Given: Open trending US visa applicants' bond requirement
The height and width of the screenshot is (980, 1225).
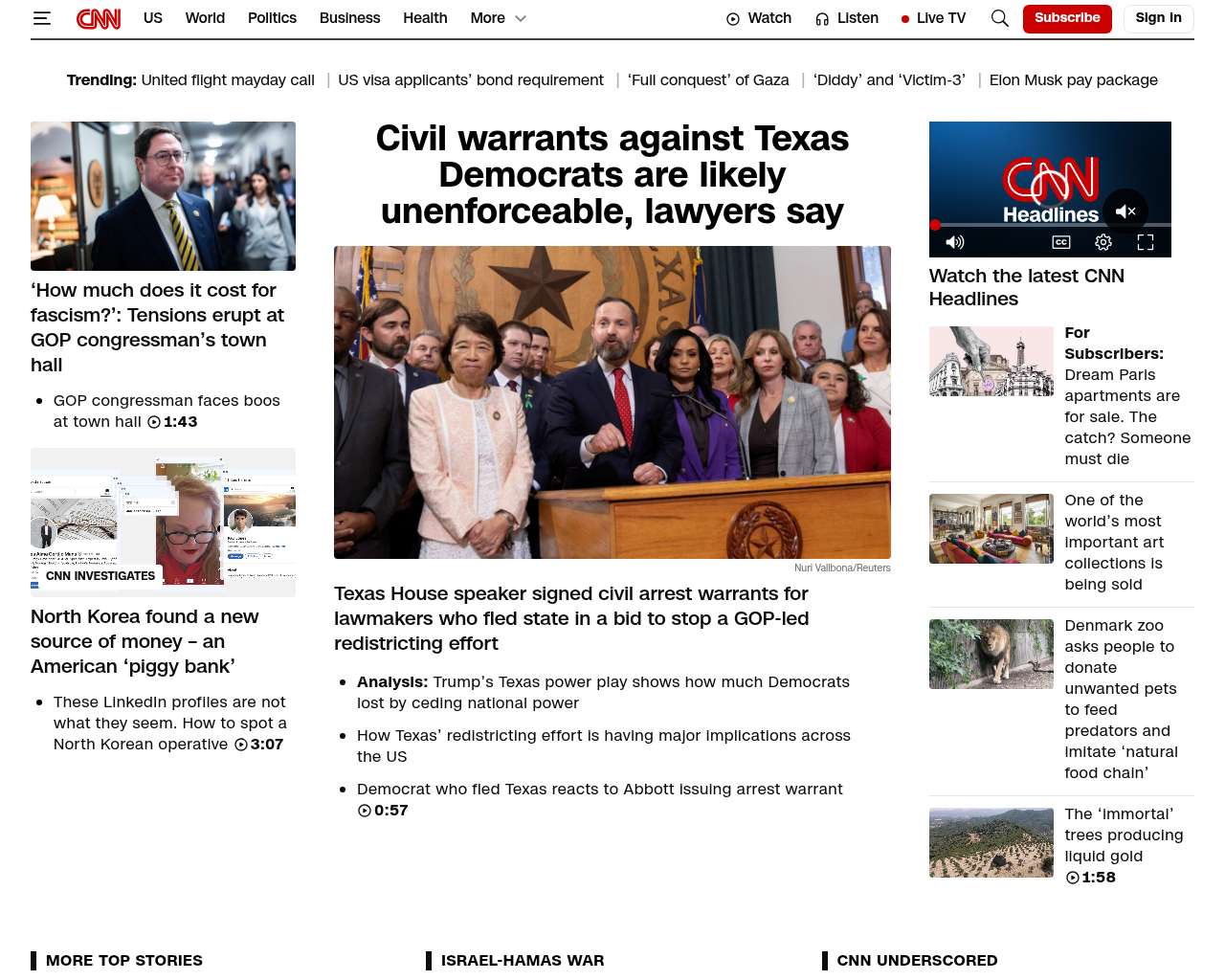Looking at the screenshot, I should point(471,80).
